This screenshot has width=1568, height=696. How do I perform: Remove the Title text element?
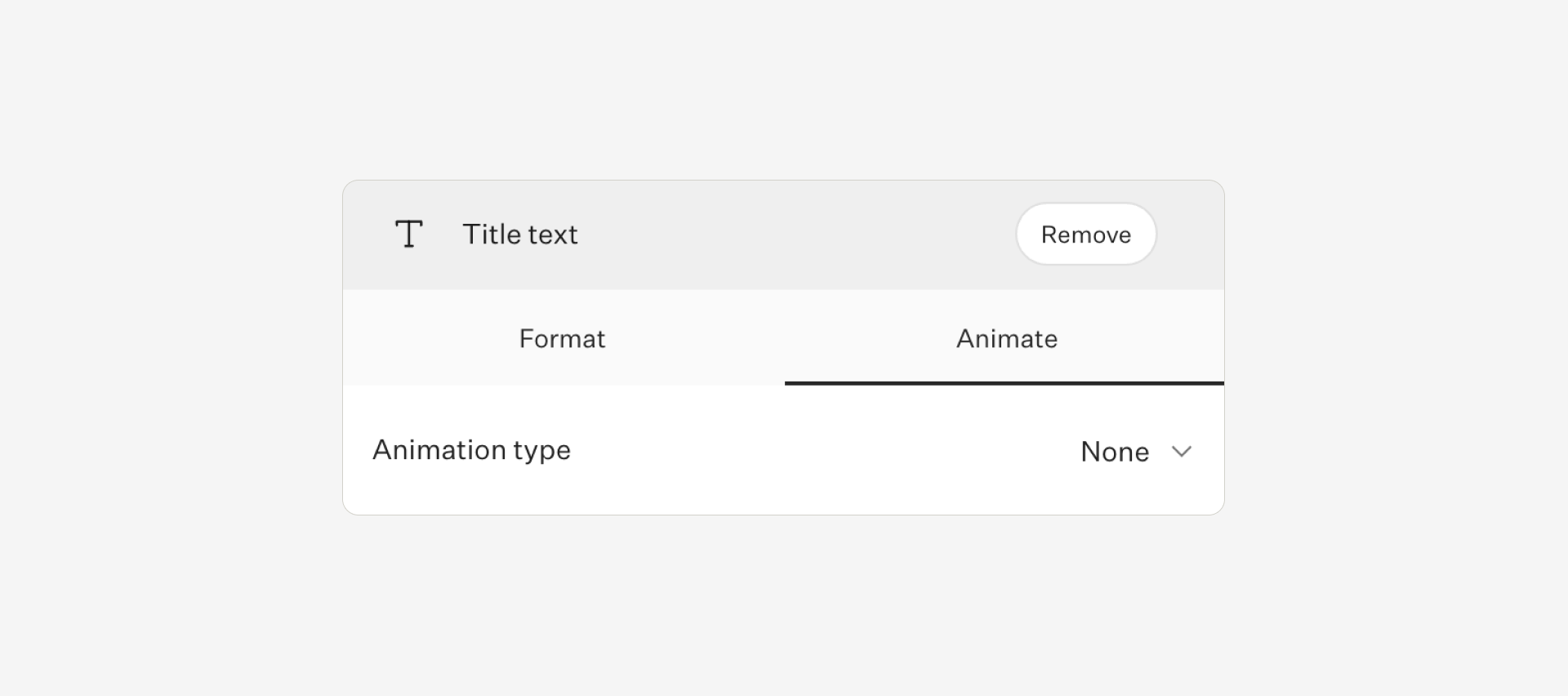tap(1085, 234)
